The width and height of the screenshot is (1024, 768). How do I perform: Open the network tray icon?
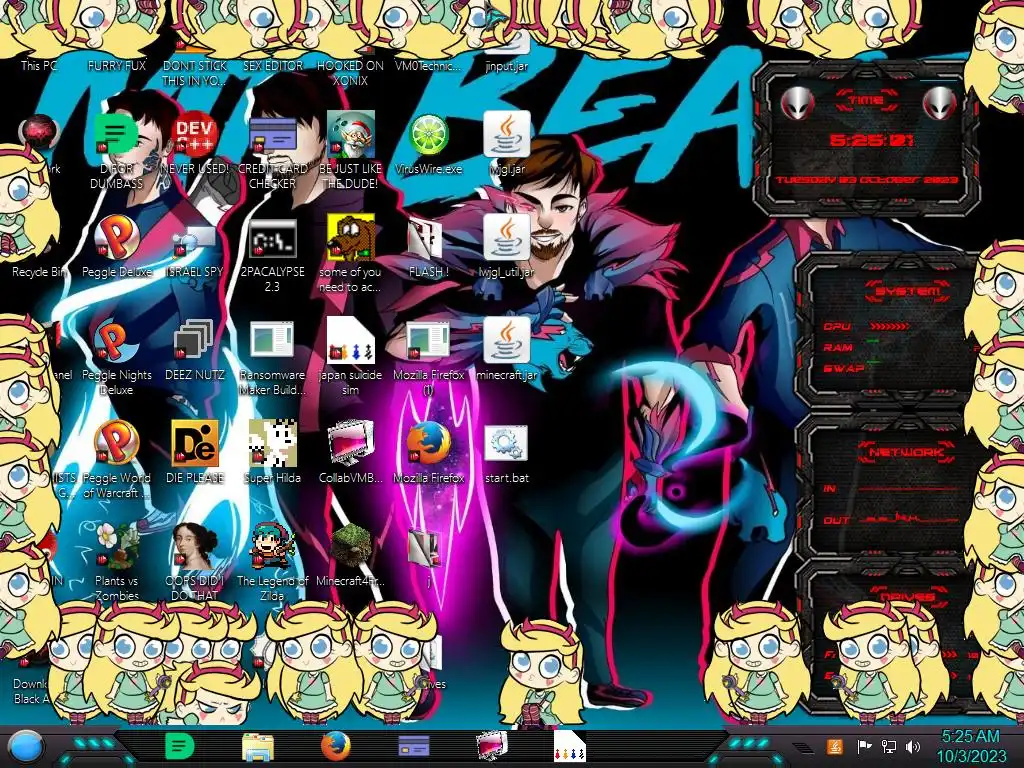(x=889, y=746)
